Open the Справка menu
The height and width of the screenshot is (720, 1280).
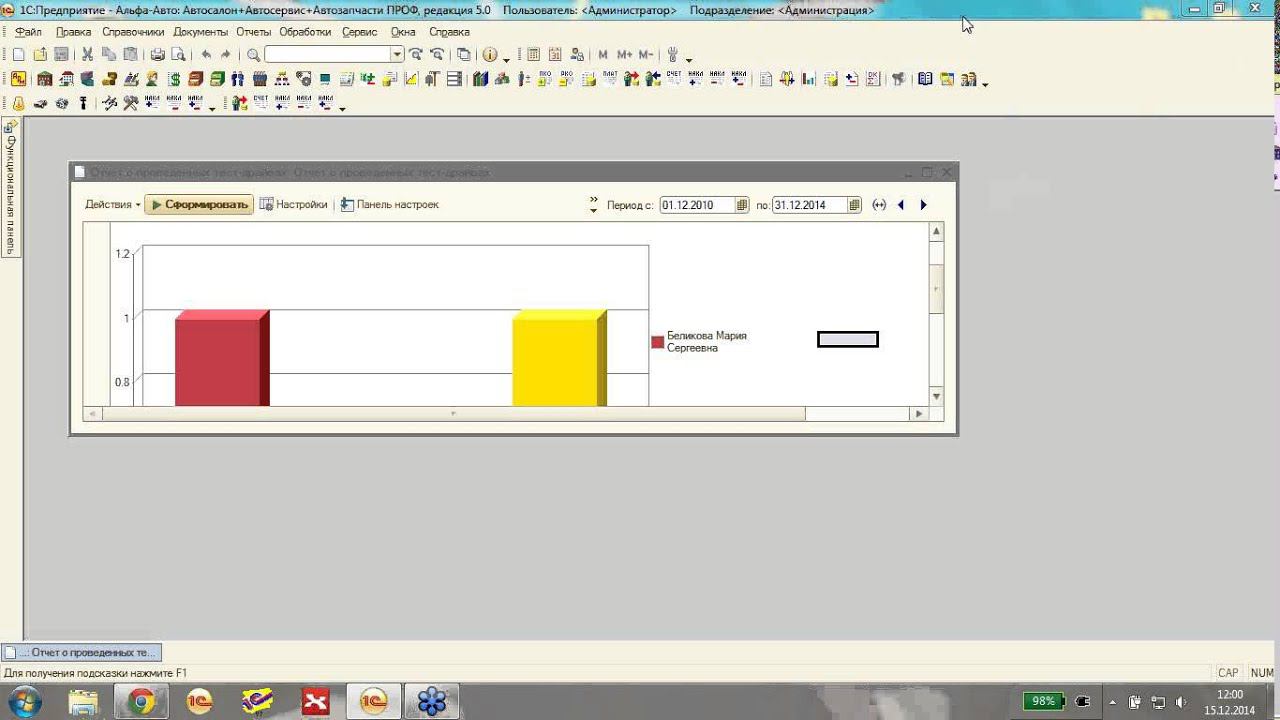(x=449, y=32)
